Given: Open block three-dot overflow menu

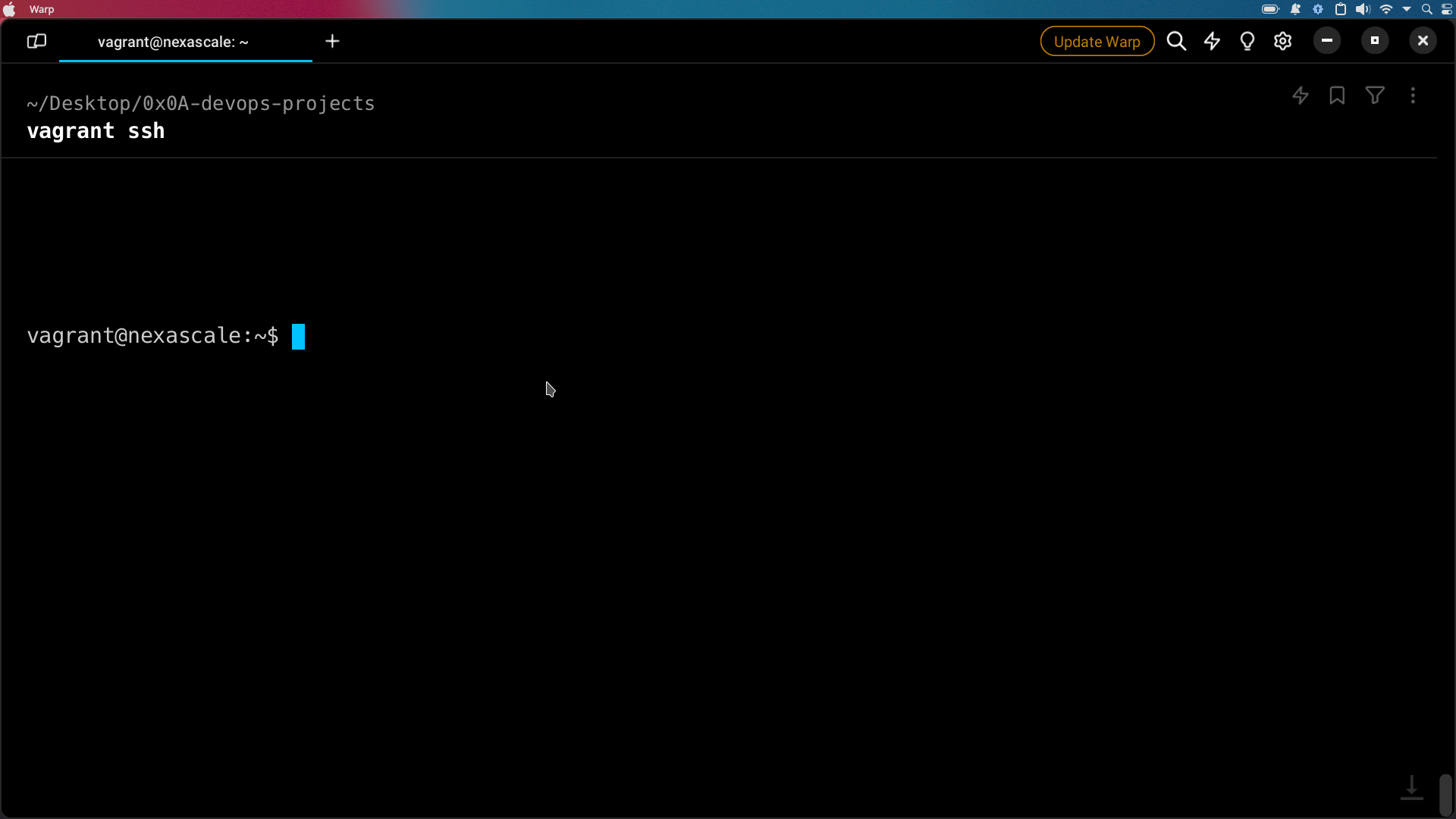Looking at the screenshot, I should (1413, 96).
